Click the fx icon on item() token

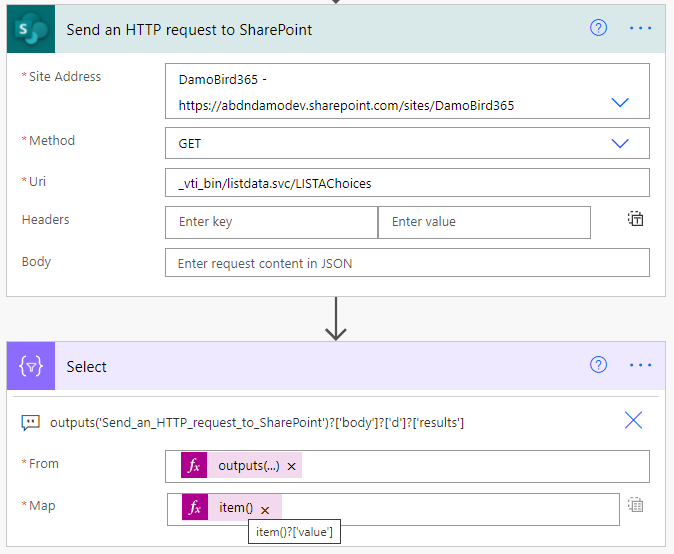(195, 507)
